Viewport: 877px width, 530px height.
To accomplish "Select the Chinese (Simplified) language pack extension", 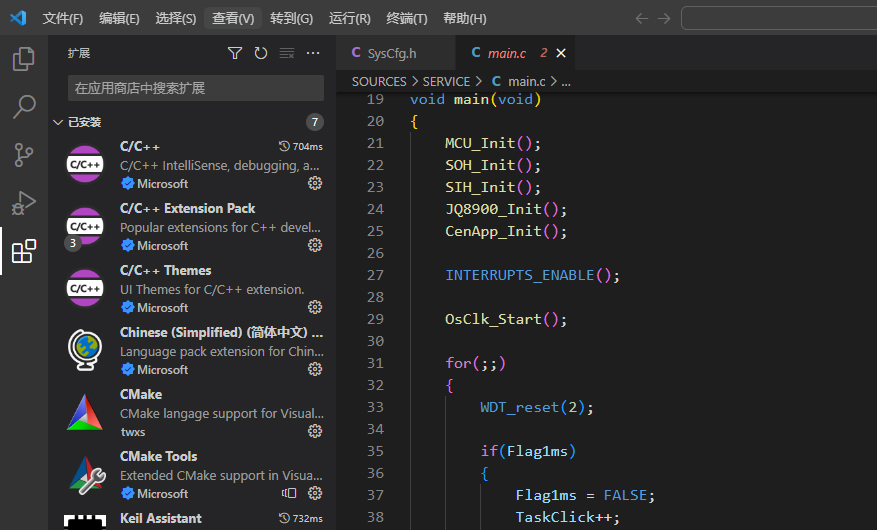I will 220,350.
